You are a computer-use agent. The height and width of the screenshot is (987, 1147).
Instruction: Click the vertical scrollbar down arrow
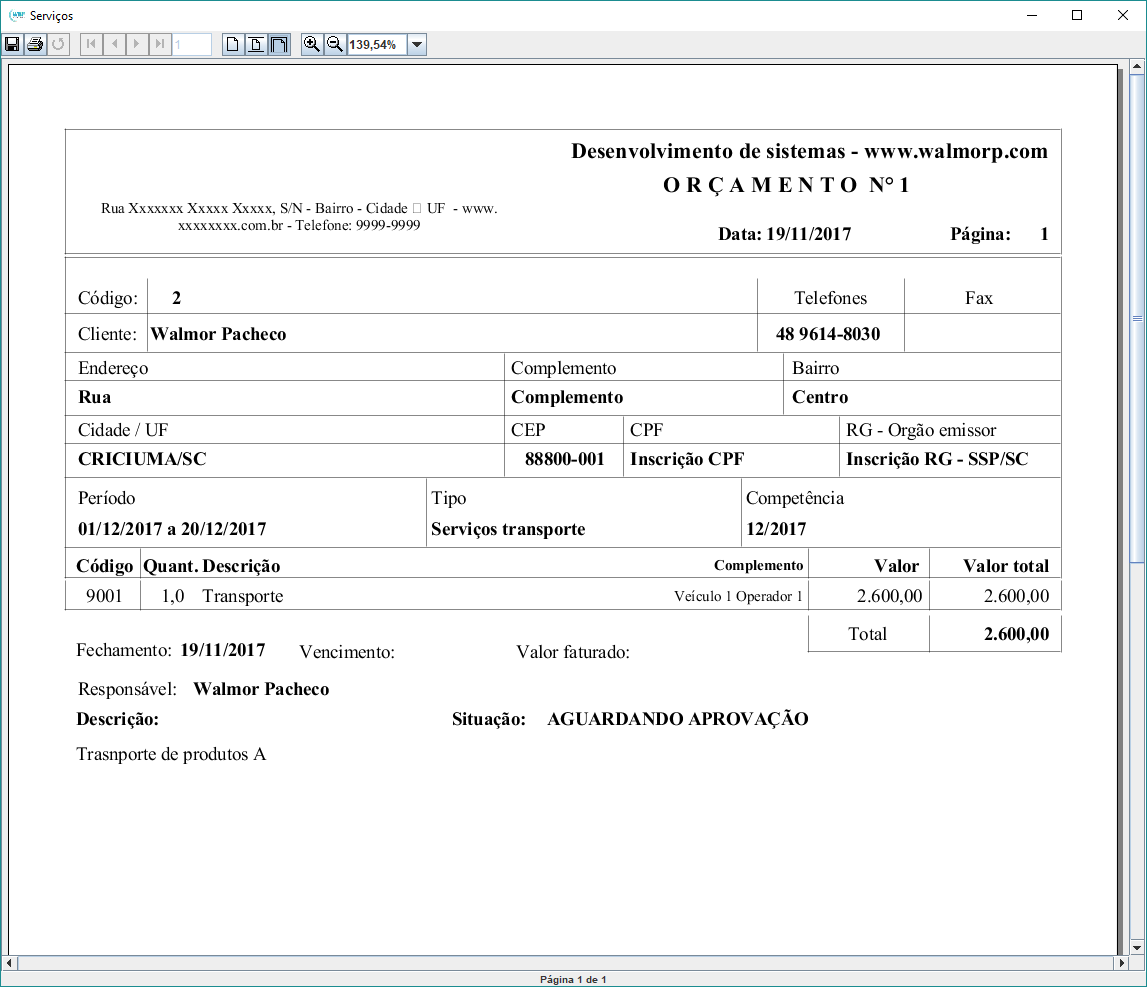[1137, 947]
